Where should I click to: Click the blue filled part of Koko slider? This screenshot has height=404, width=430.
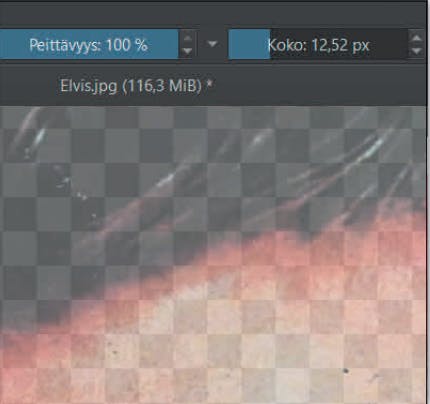(249, 44)
